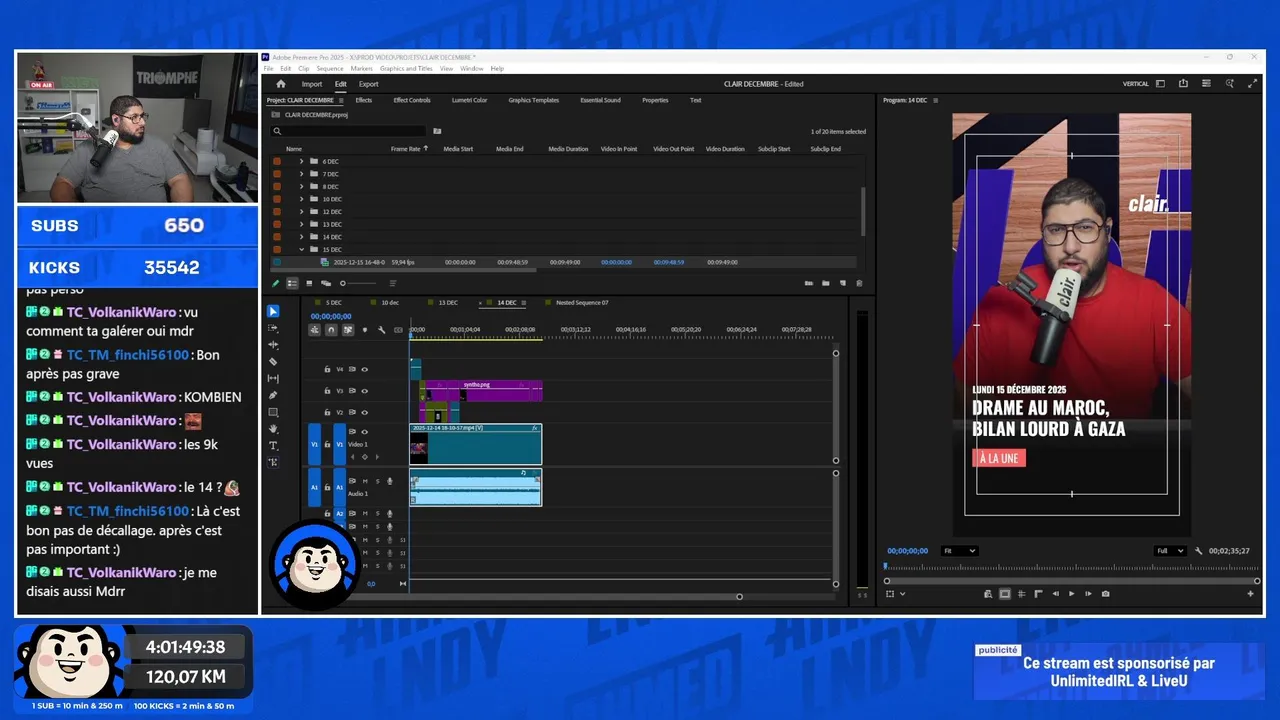The height and width of the screenshot is (720, 1280).
Task: Select the Ripple Edit tool
Action: click(273, 345)
